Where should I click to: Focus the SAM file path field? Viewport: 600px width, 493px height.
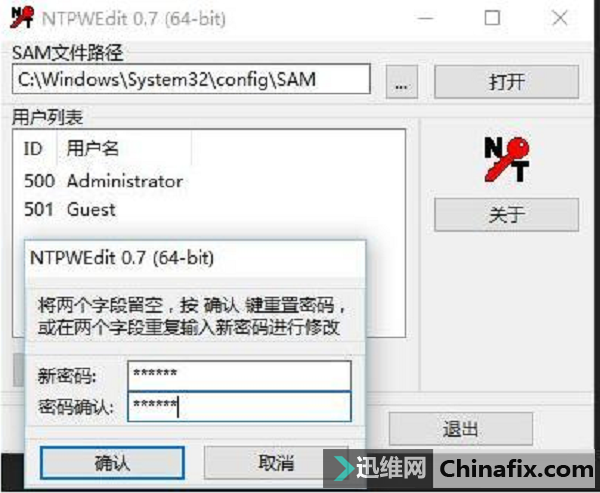click(191, 79)
